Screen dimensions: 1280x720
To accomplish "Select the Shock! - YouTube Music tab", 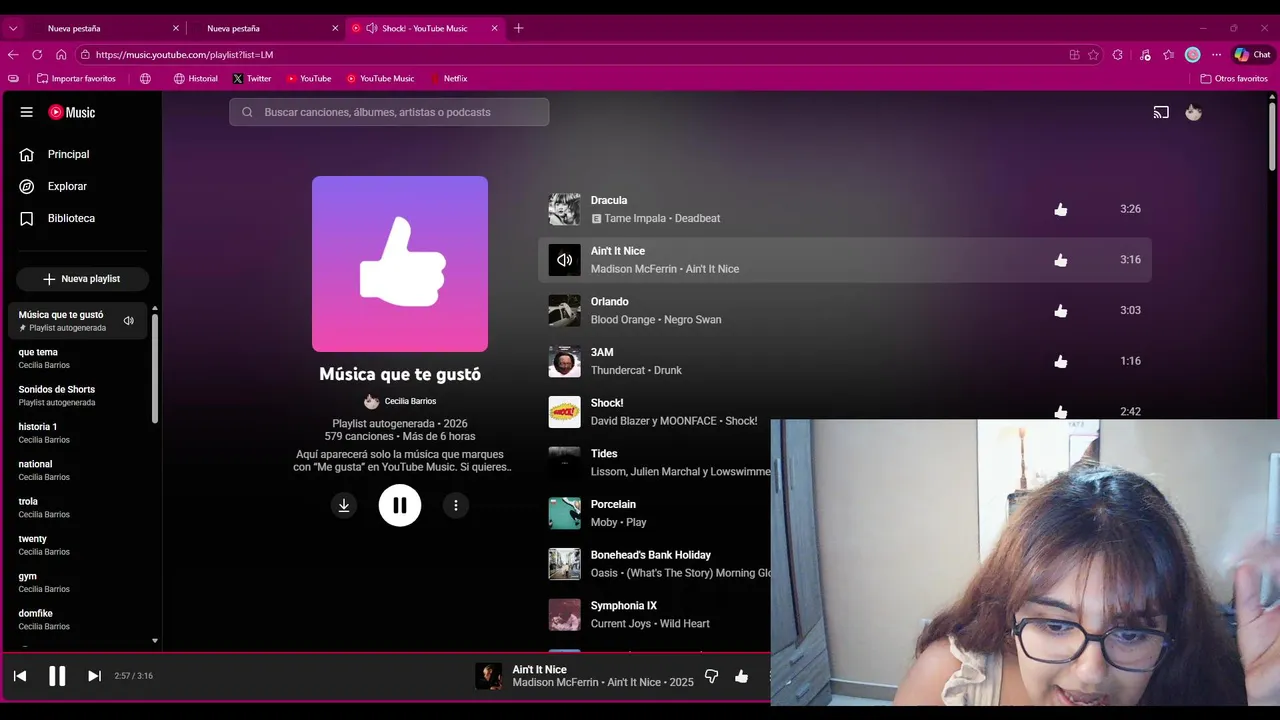I will pyautogui.click(x=424, y=28).
